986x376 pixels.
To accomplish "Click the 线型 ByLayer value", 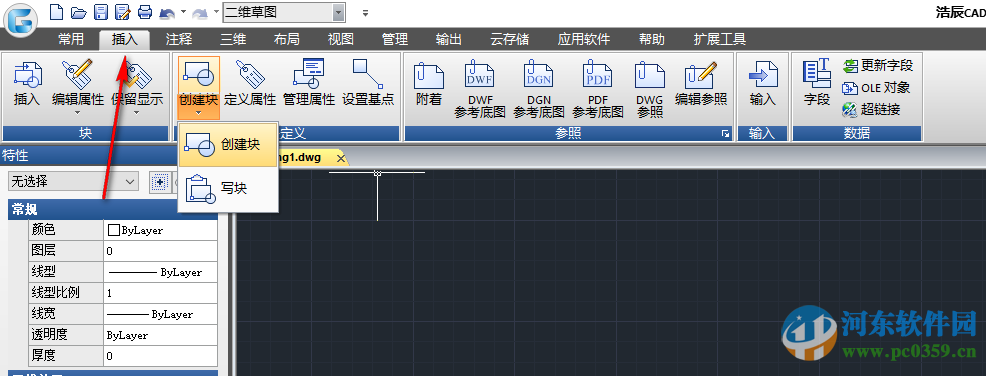I will 160,272.
